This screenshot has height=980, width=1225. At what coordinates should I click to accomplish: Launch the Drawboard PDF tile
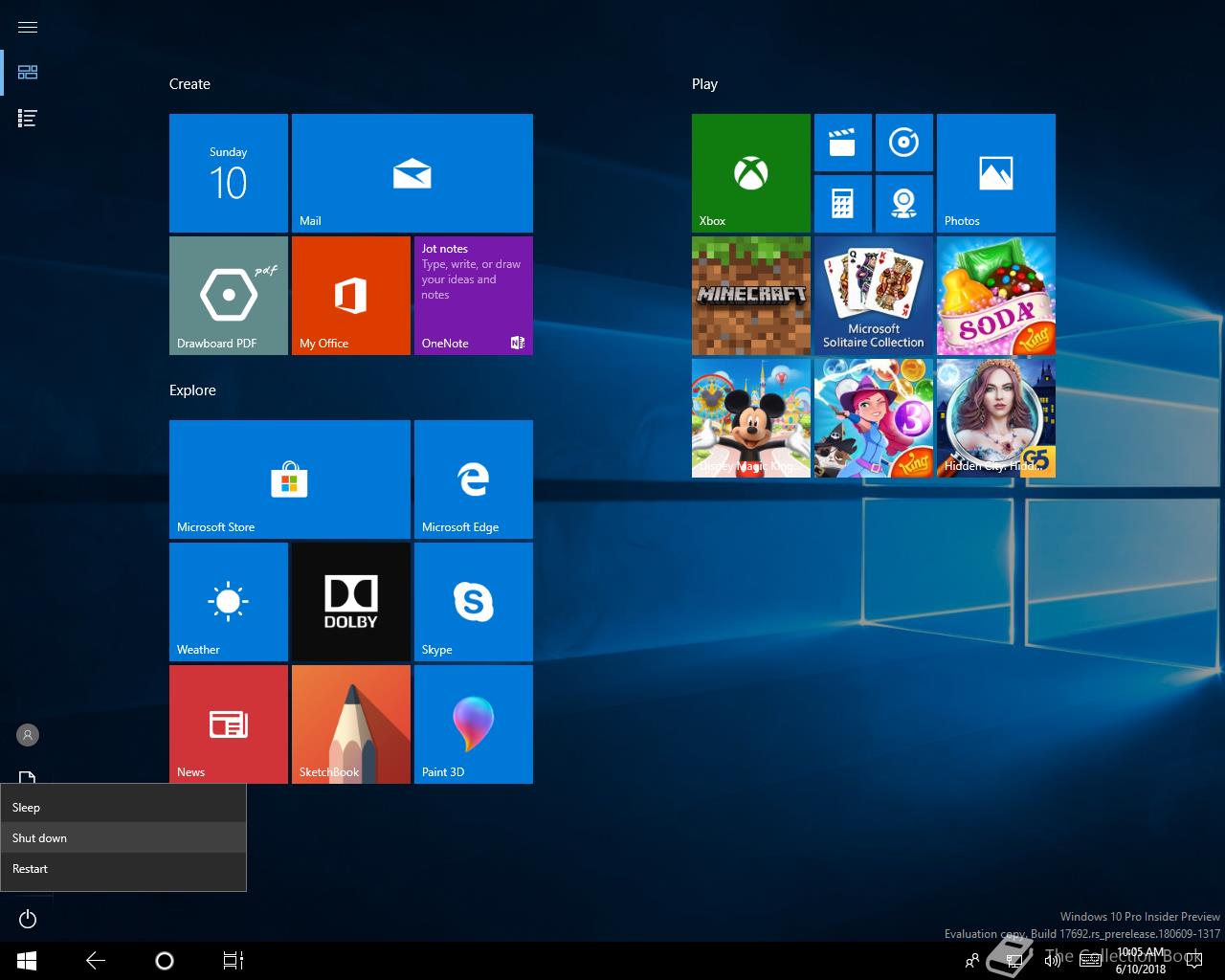click(x=229, y=296)
